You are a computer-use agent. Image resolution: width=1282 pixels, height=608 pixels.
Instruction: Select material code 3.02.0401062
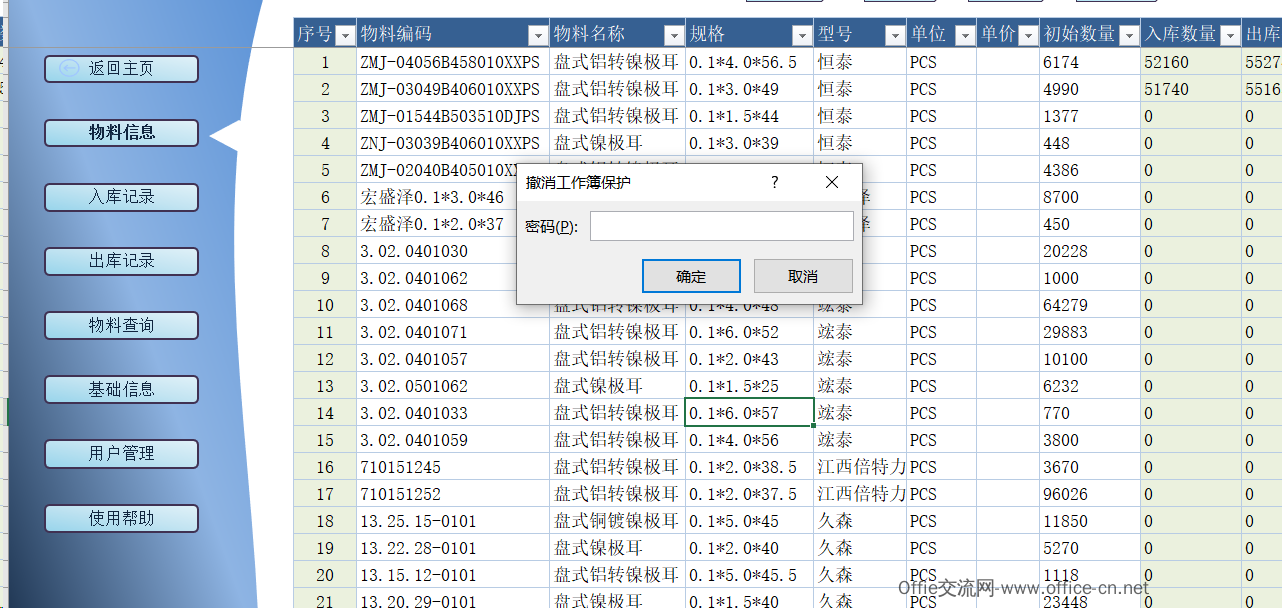click(436, 278)
